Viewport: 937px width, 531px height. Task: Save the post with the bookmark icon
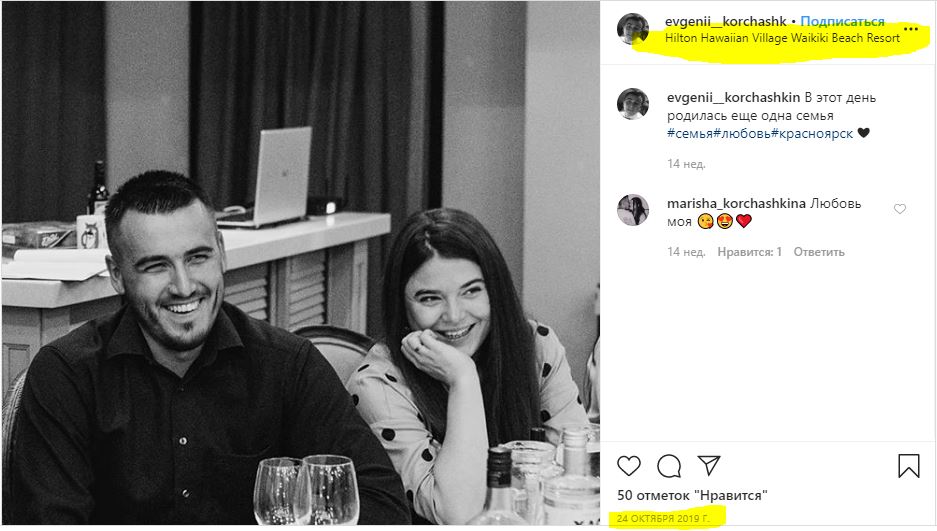[908, 465]
